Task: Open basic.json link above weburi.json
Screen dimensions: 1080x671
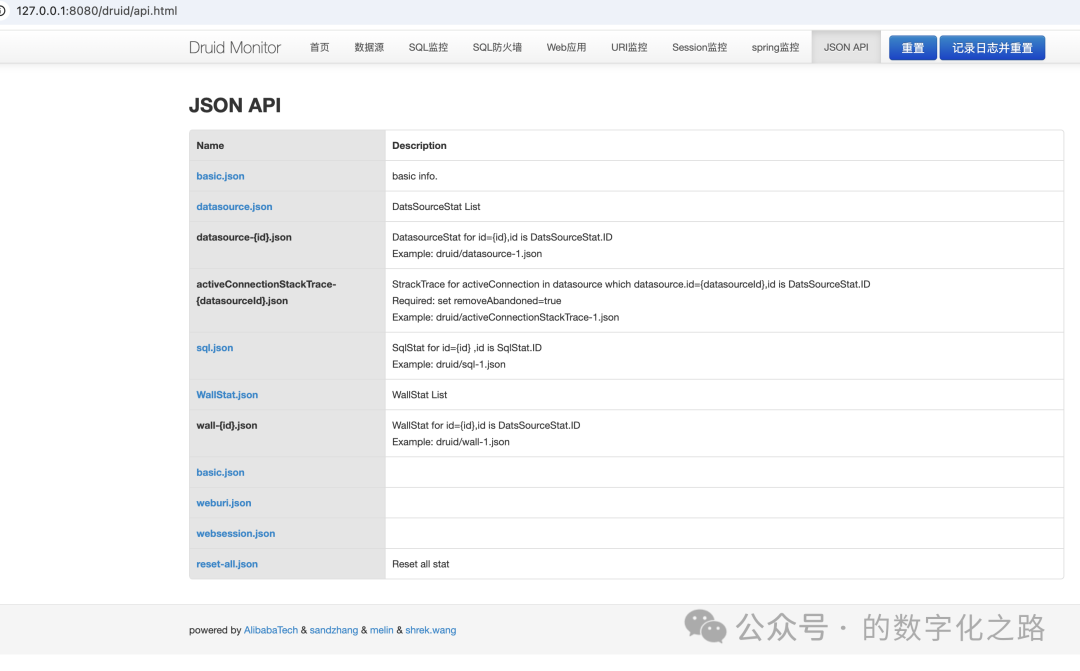Action: 220,473
